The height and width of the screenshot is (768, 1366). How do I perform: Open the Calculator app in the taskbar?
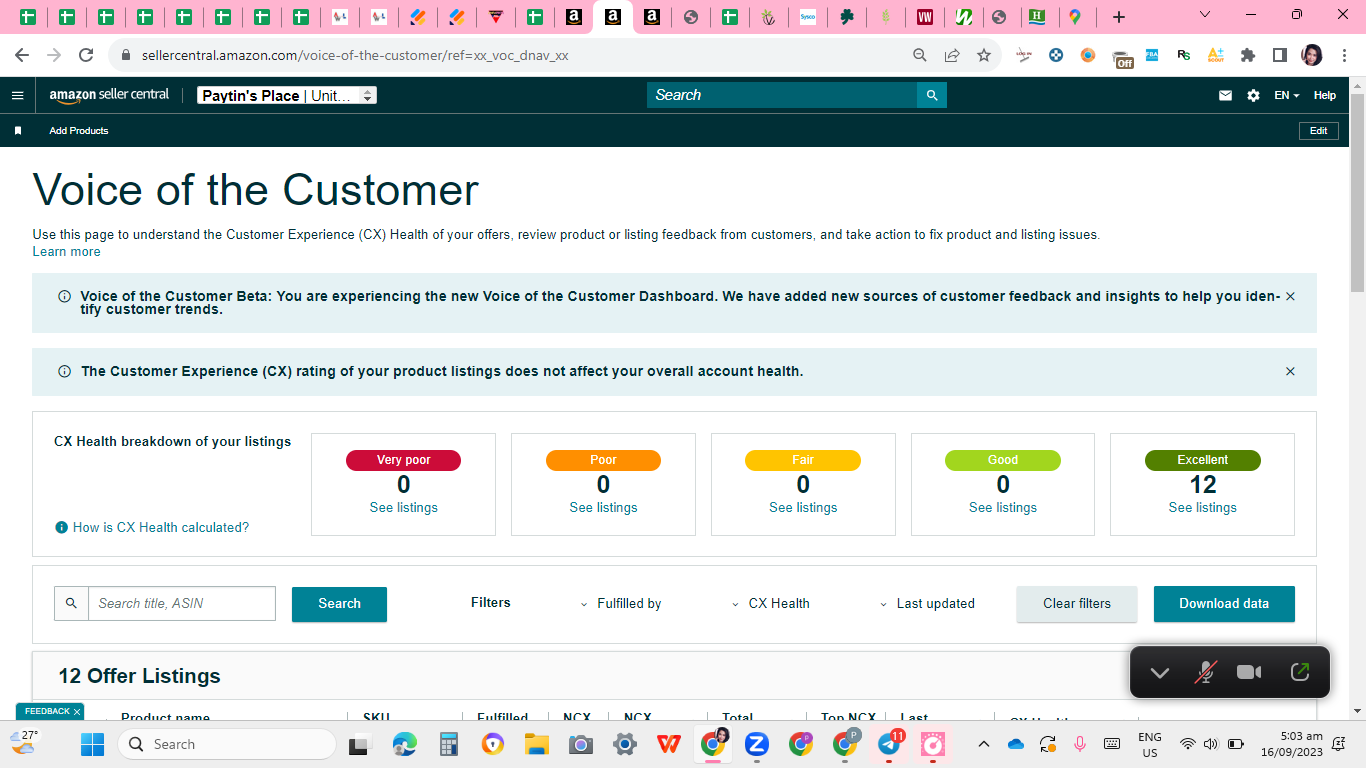[449, 744]
